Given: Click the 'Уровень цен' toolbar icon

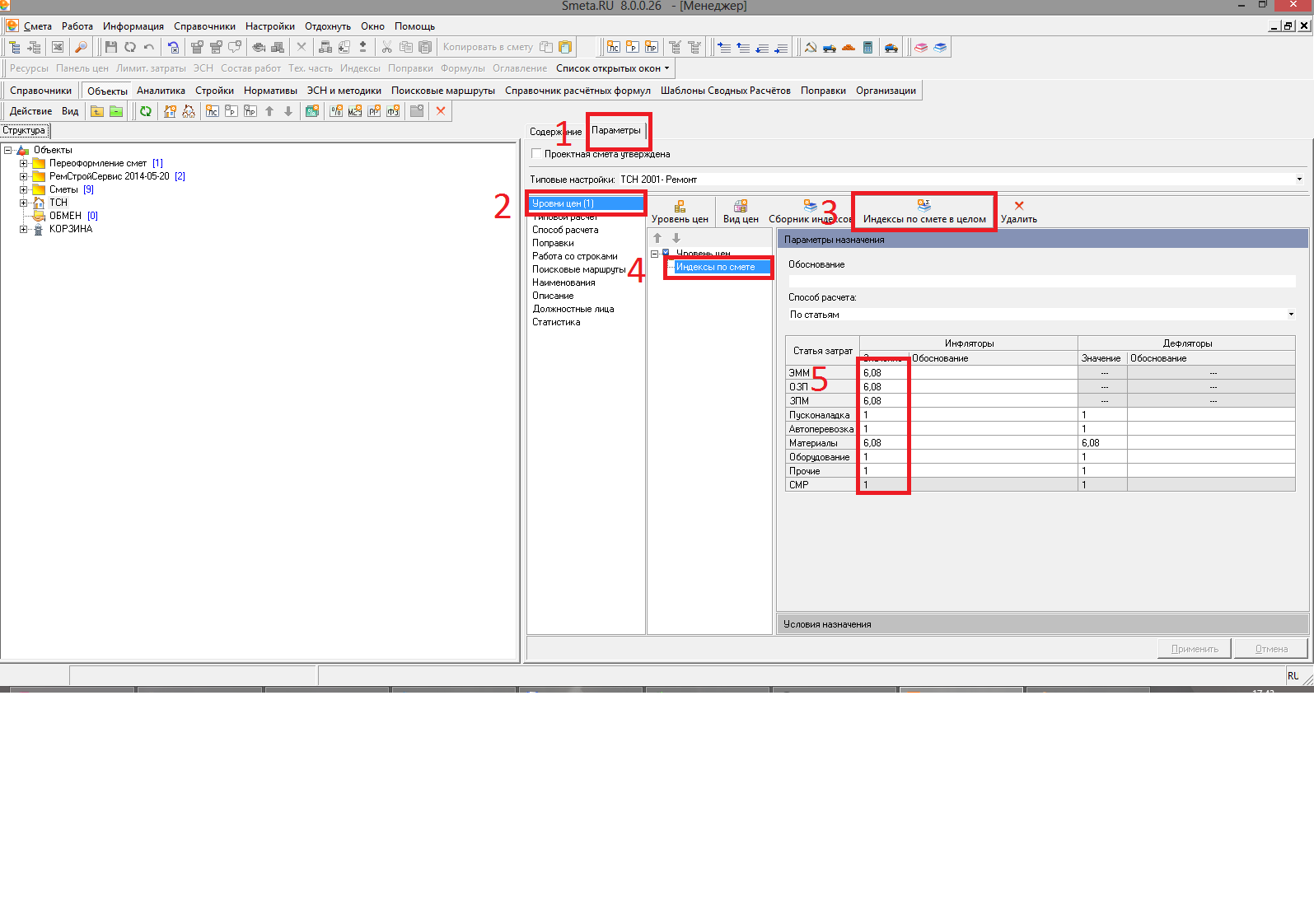Looking at the screenshot, I should (x=680, y=211).
